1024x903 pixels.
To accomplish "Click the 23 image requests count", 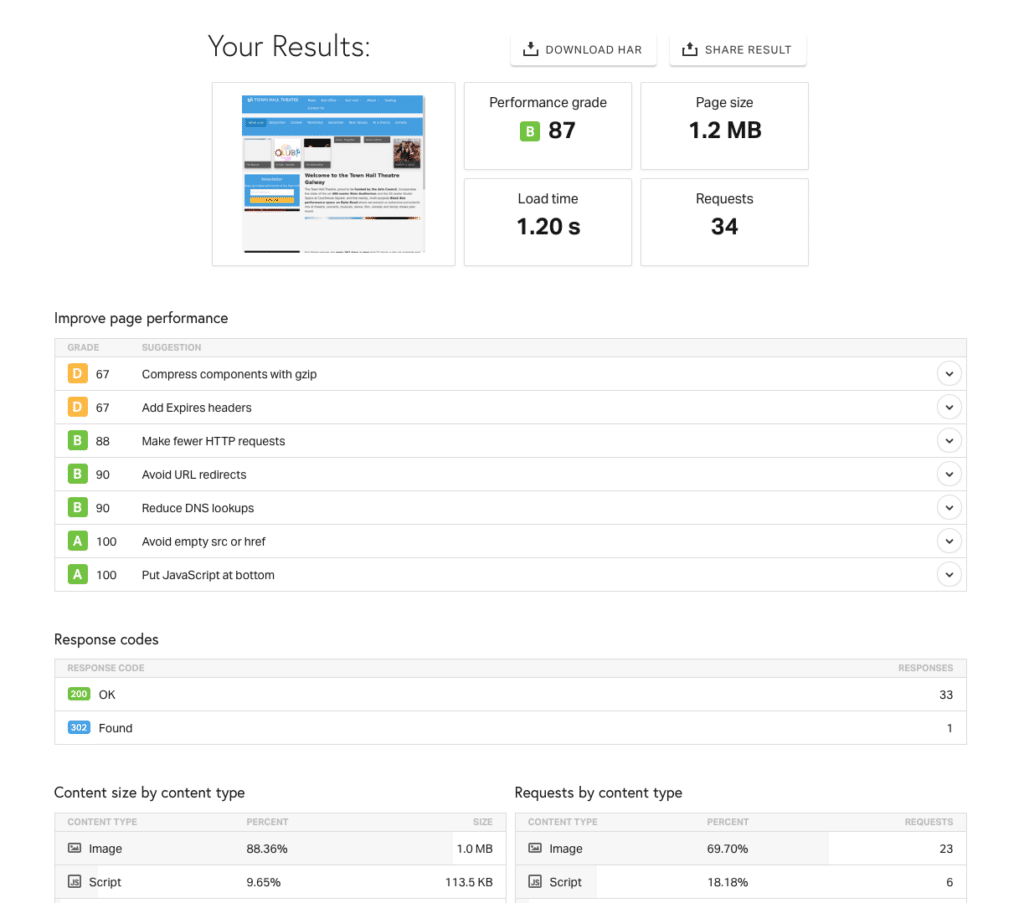I will (x=946, y=849).
